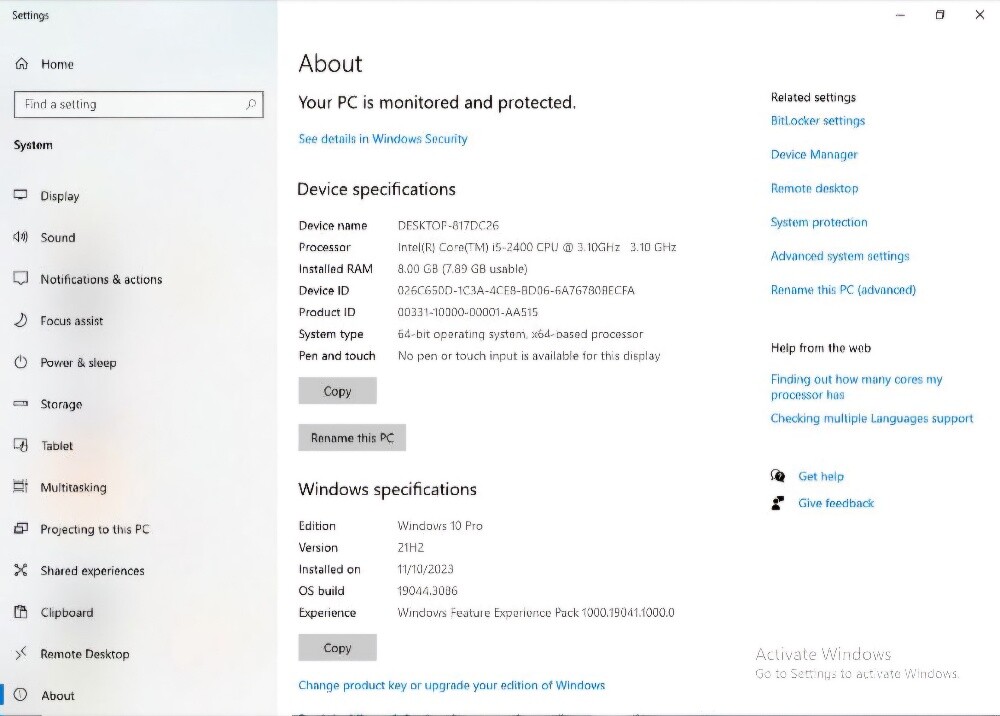
Task: Open the Get help icon
Action: (777, 476)
